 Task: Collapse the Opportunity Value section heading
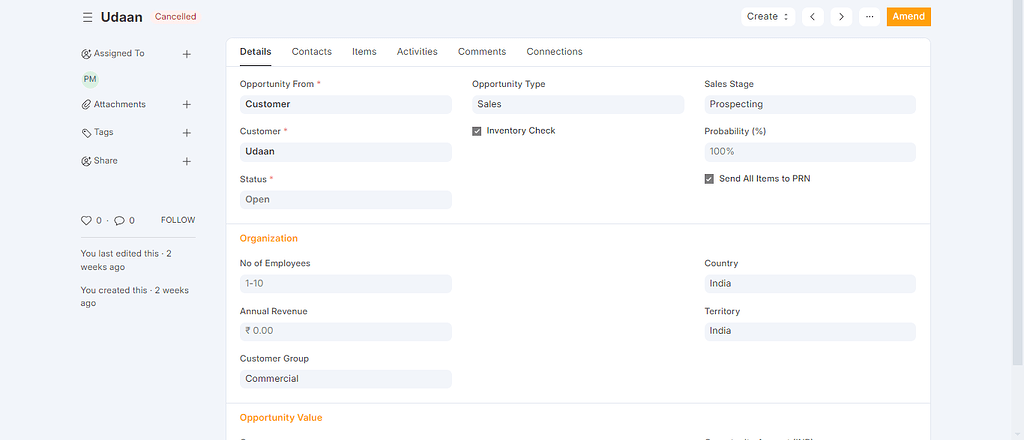pos(281,418)
